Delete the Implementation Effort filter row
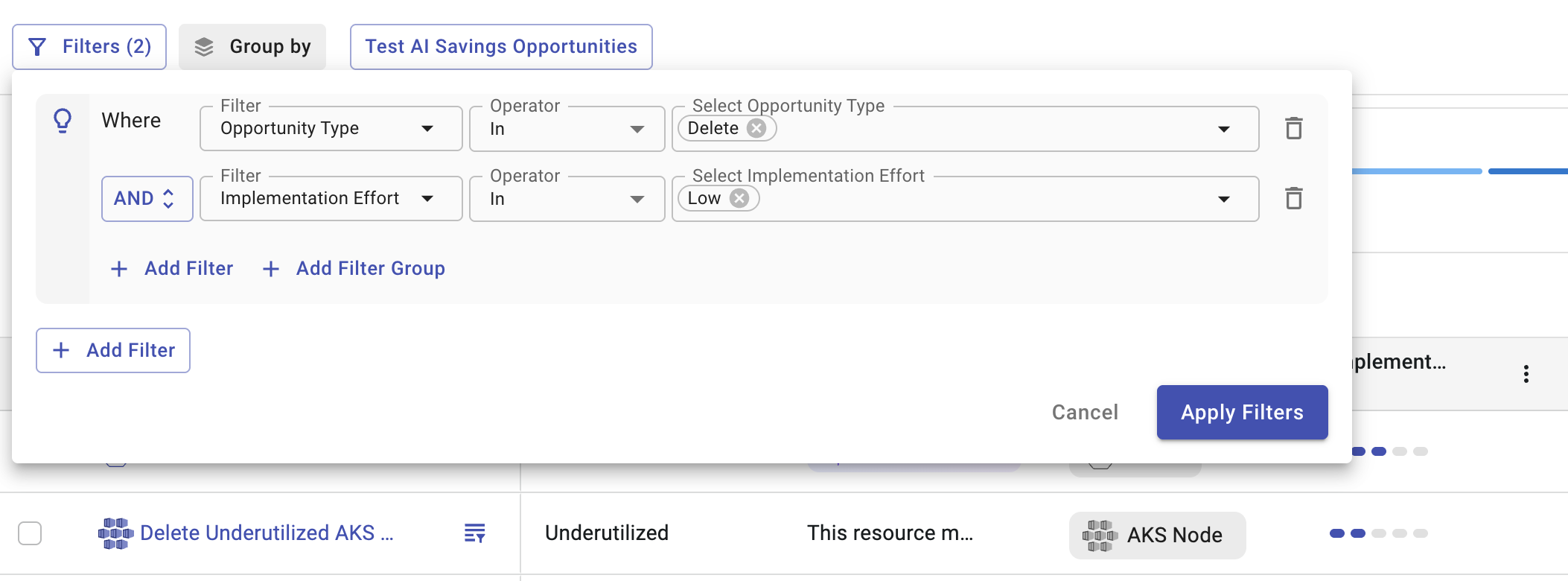This screenshot has width=1568, height=581. click(1294, 199)
